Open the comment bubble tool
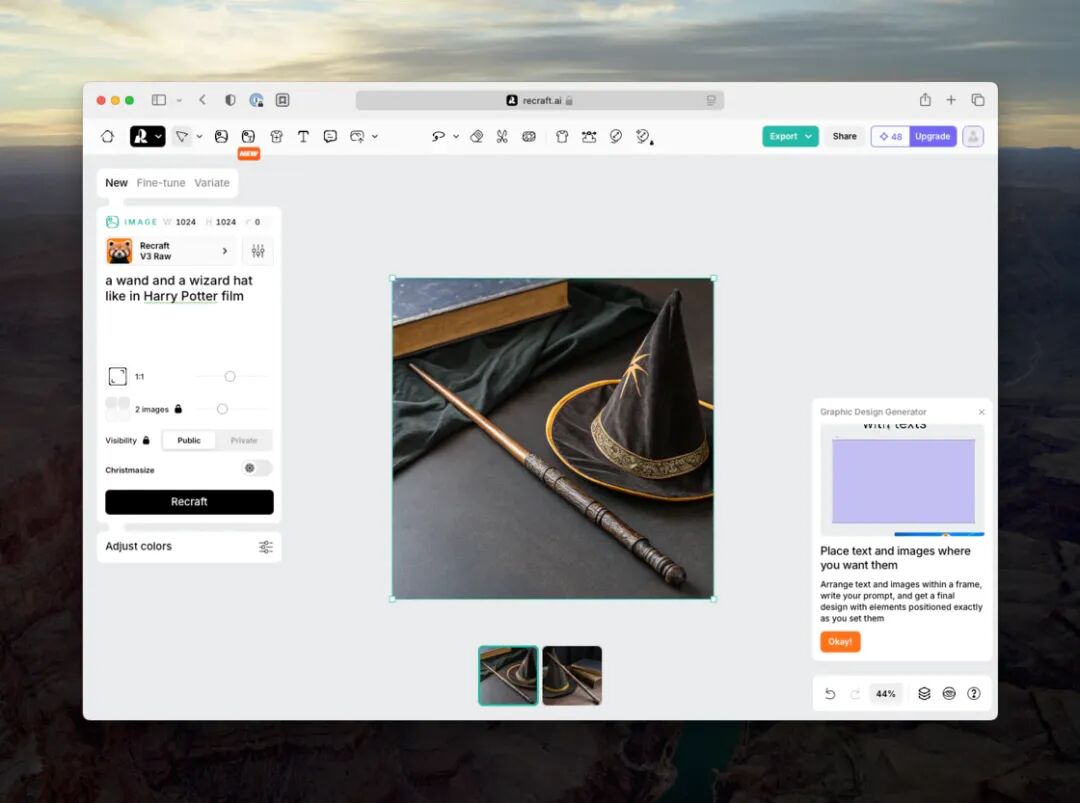The height and width of the screenshot is (803, 1080). [x=330, y=136]
